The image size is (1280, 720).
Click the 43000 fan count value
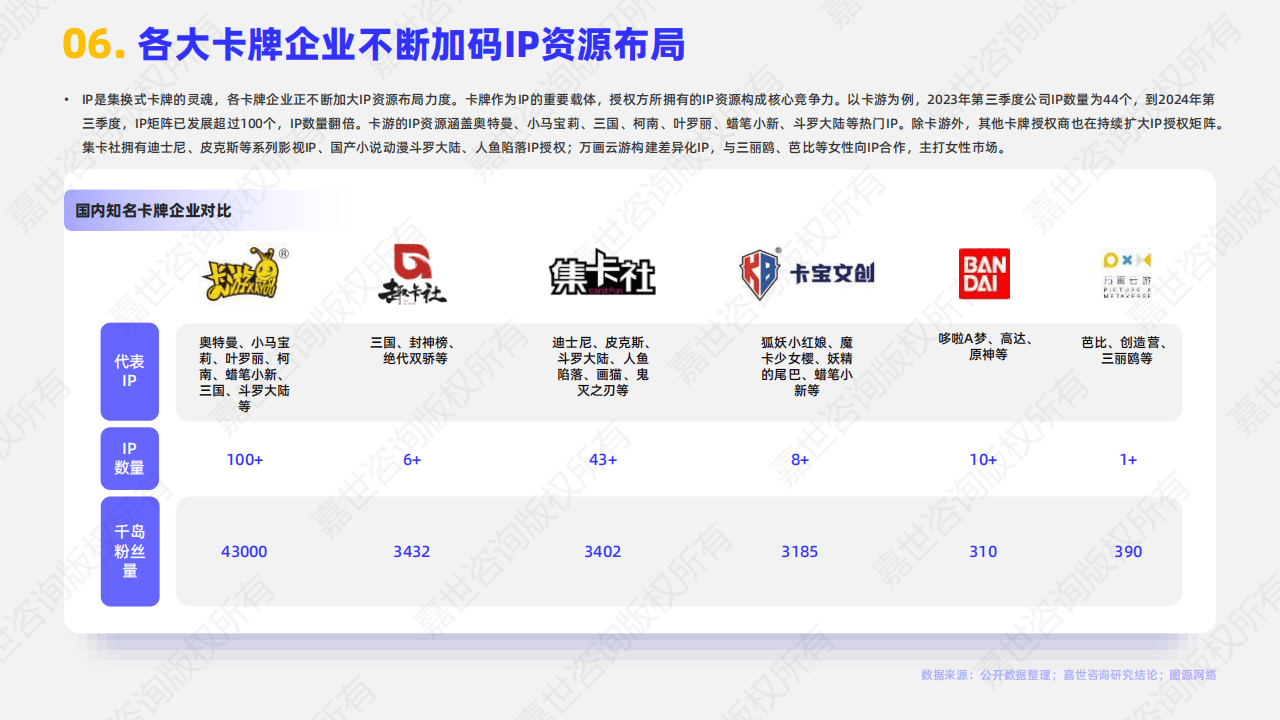pos(244,551)
